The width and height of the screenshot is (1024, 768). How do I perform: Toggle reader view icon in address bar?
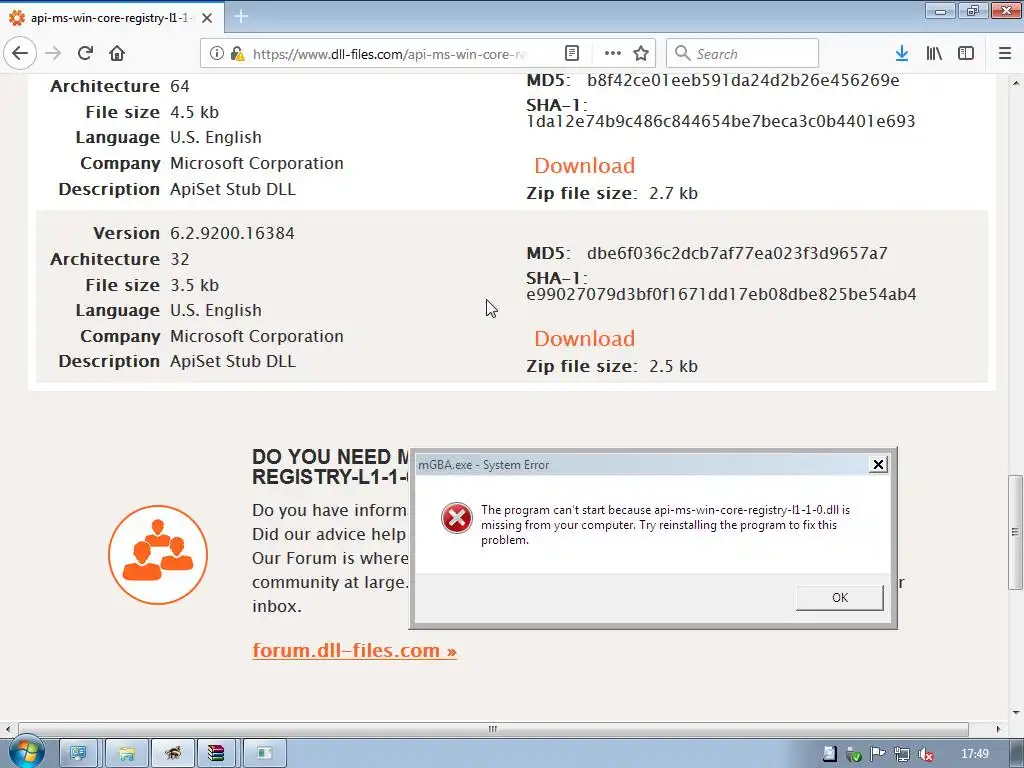pyautogui.click(x=571, y=54)
